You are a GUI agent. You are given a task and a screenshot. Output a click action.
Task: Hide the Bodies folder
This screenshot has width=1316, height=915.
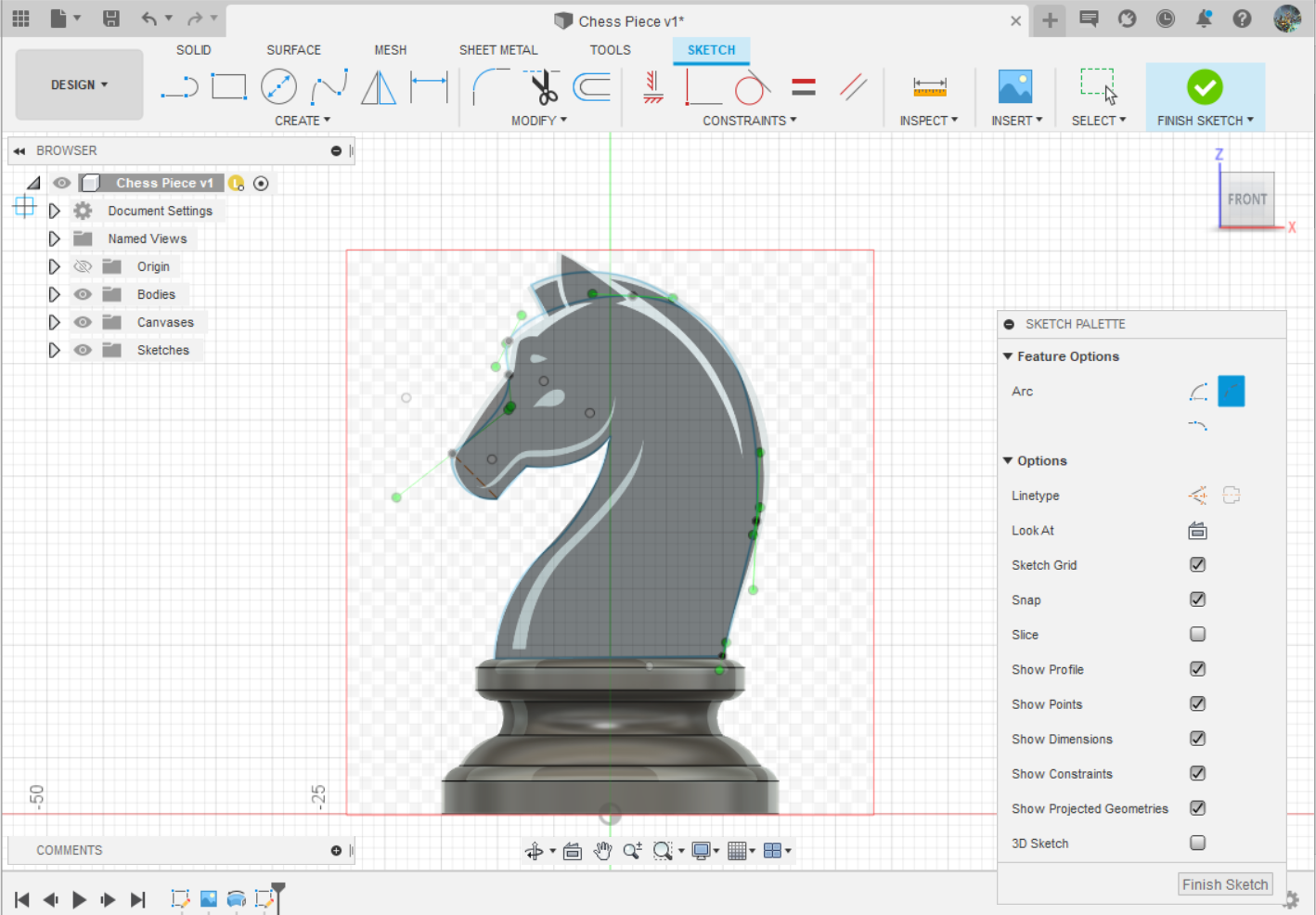pos(83,294)
